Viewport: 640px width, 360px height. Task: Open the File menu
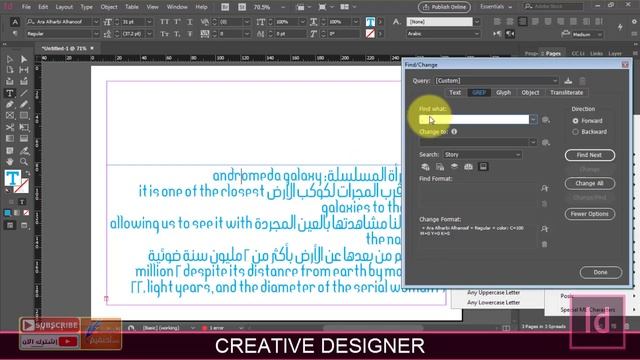26,7
